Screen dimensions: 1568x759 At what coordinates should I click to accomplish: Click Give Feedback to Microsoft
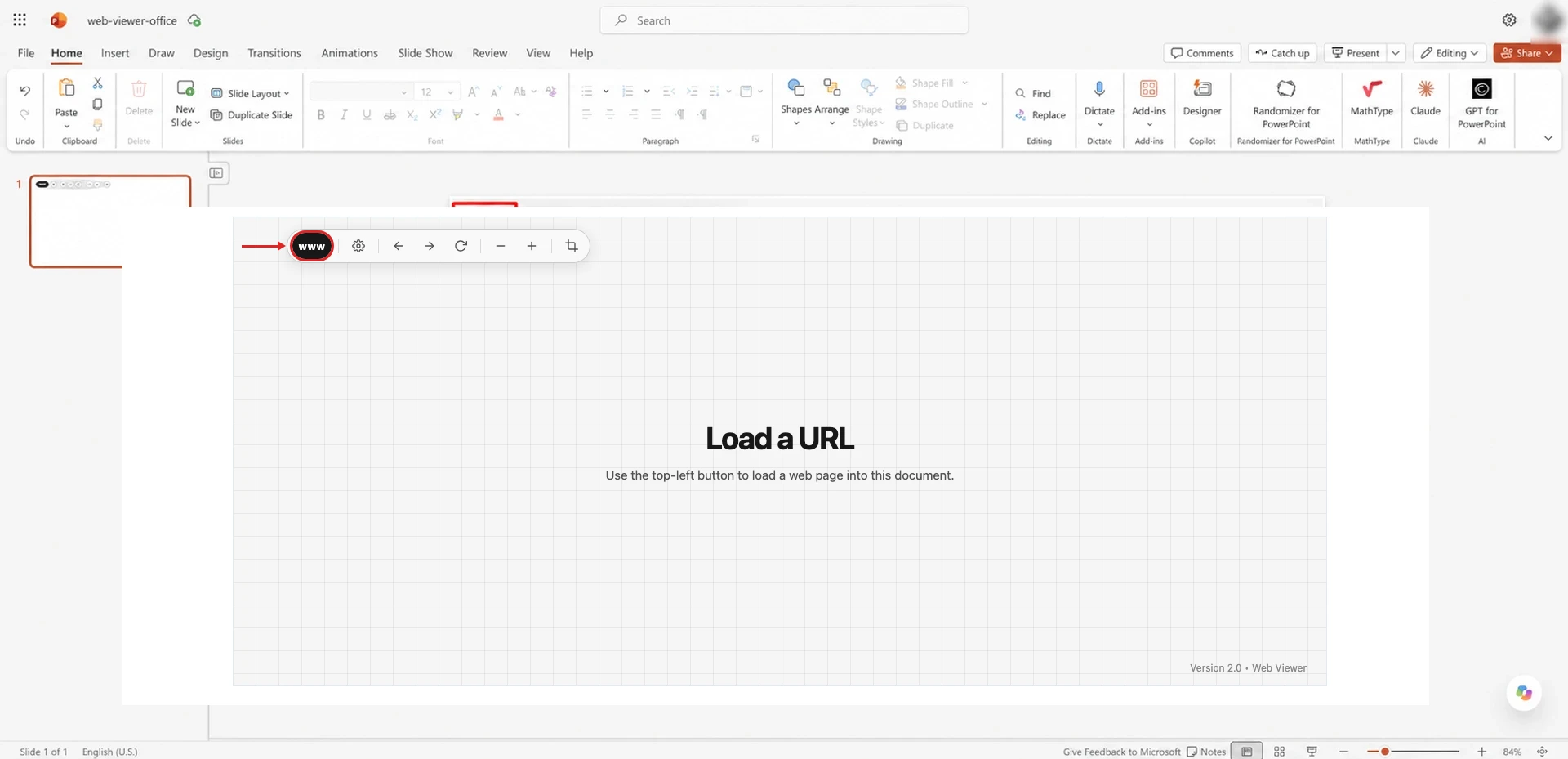tap(1121, 752)
